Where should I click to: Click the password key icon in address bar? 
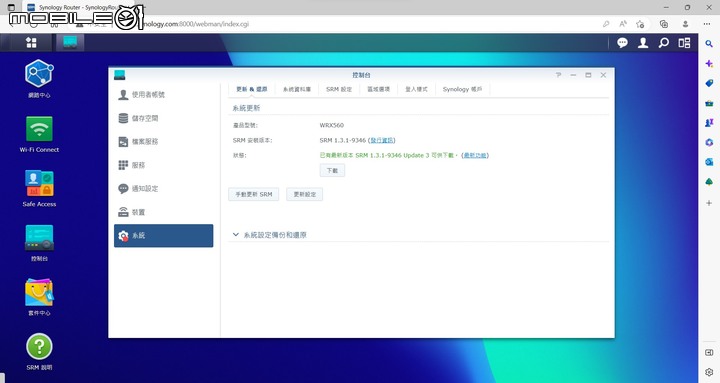[x=606, y=24]
